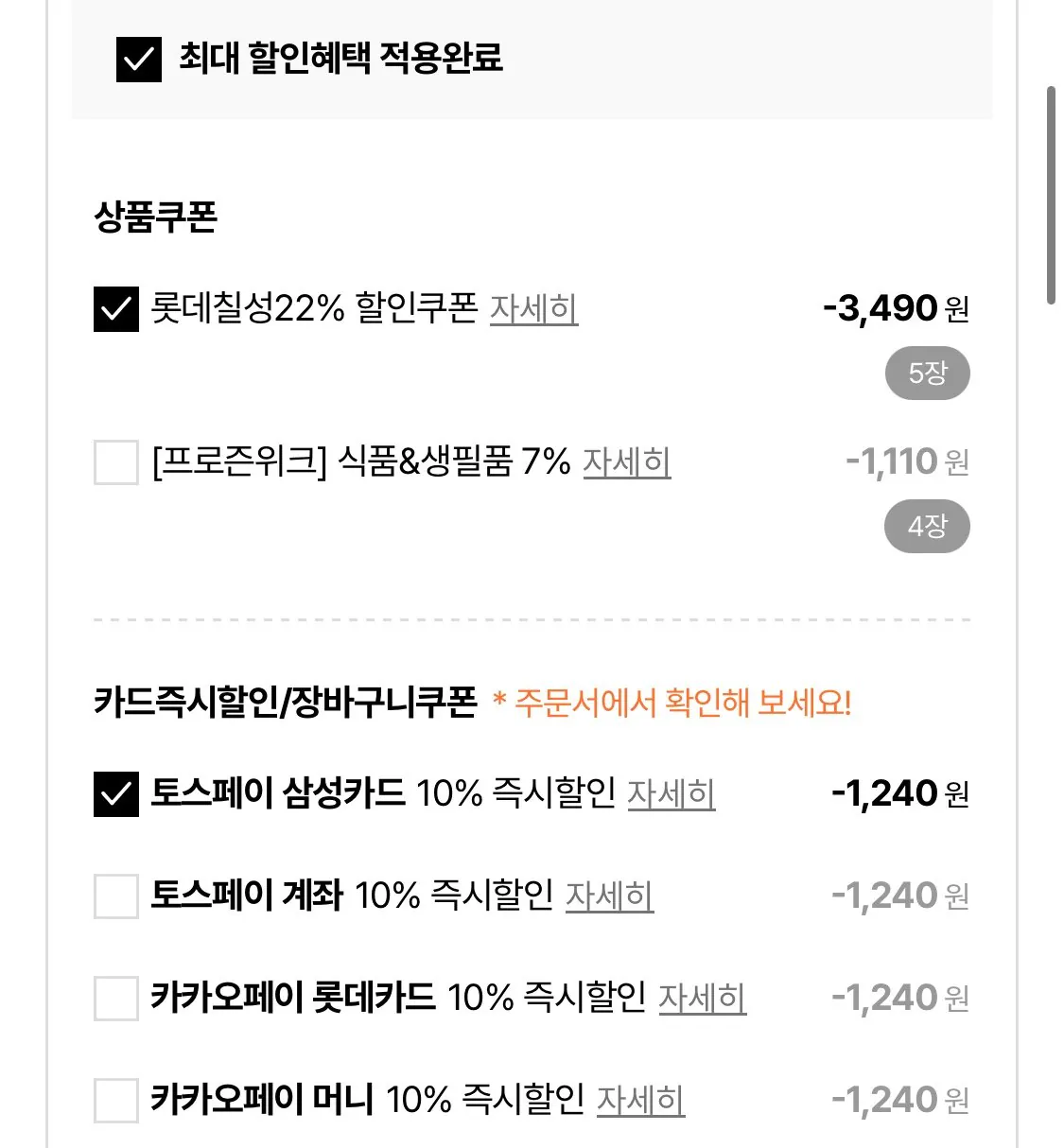The image size is (1064, 1148).
Task: Tap the 5장 coupon count badge
Action: click(927, 374)
